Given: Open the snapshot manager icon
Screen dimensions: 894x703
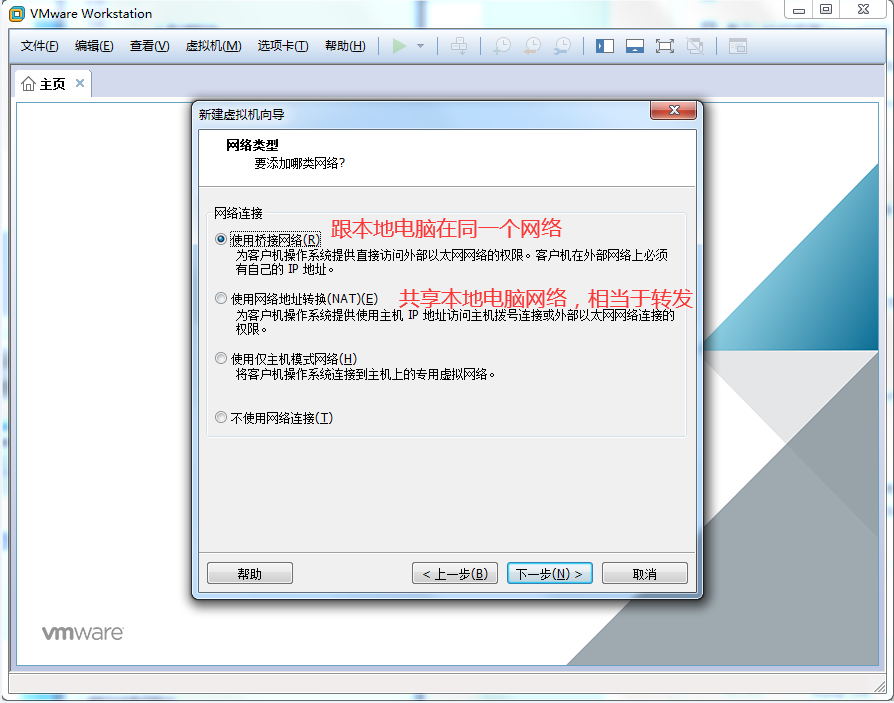Looking at the screenshot, I should (x=563, y=46).
